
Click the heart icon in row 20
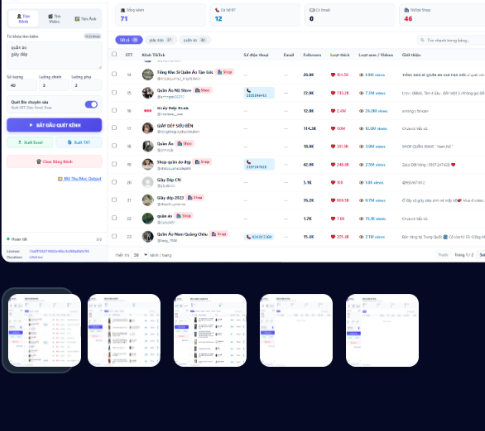(333, 182)
